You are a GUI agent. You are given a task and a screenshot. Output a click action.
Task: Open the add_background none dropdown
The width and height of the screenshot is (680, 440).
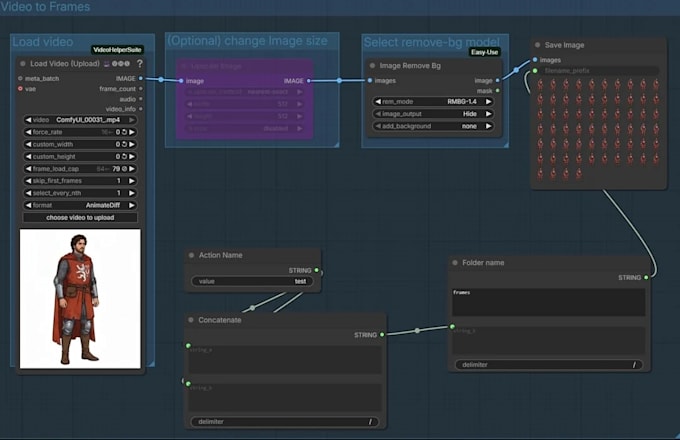coord(433,126)
